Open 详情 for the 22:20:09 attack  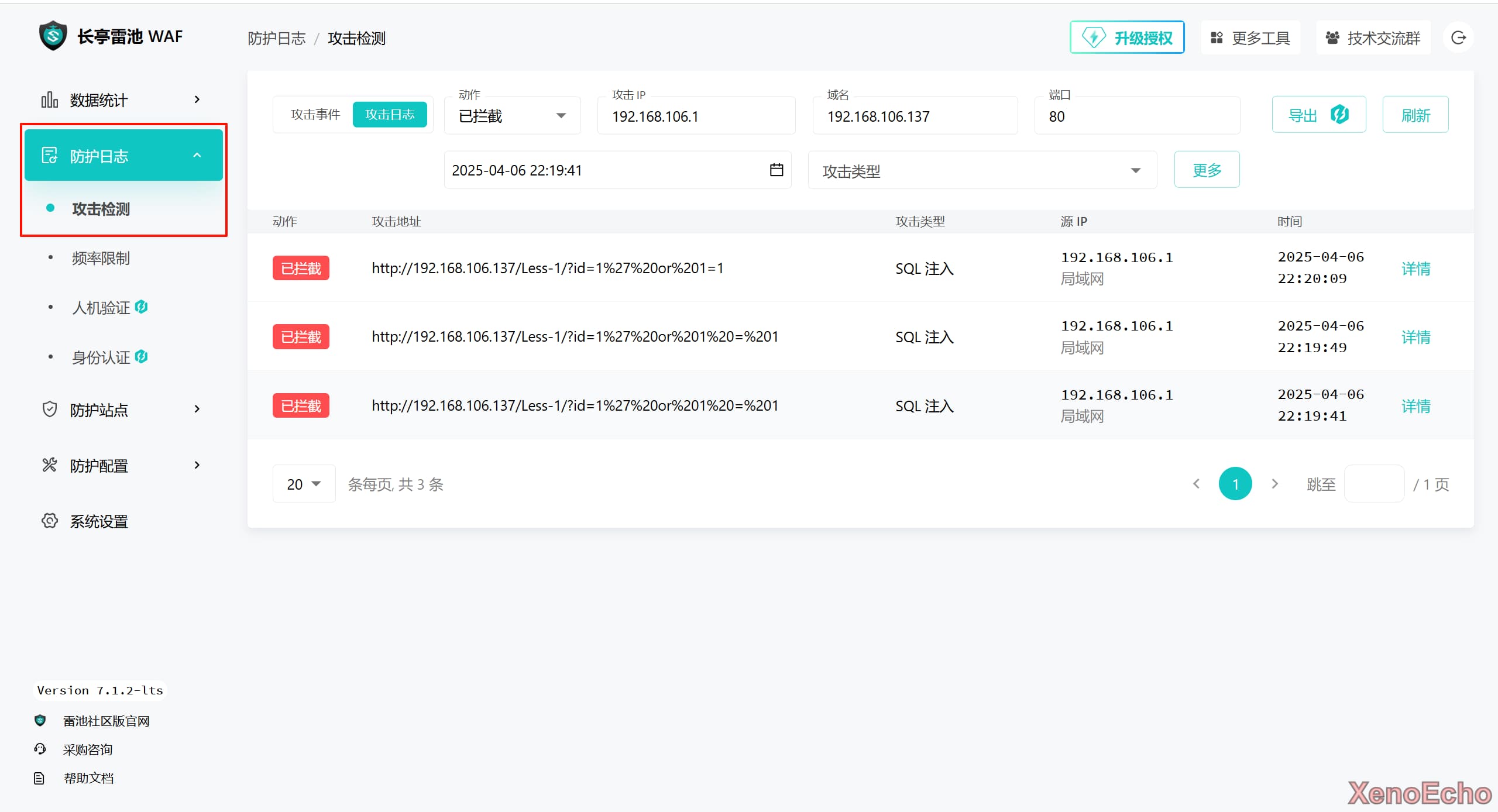tap(1415, 269)
